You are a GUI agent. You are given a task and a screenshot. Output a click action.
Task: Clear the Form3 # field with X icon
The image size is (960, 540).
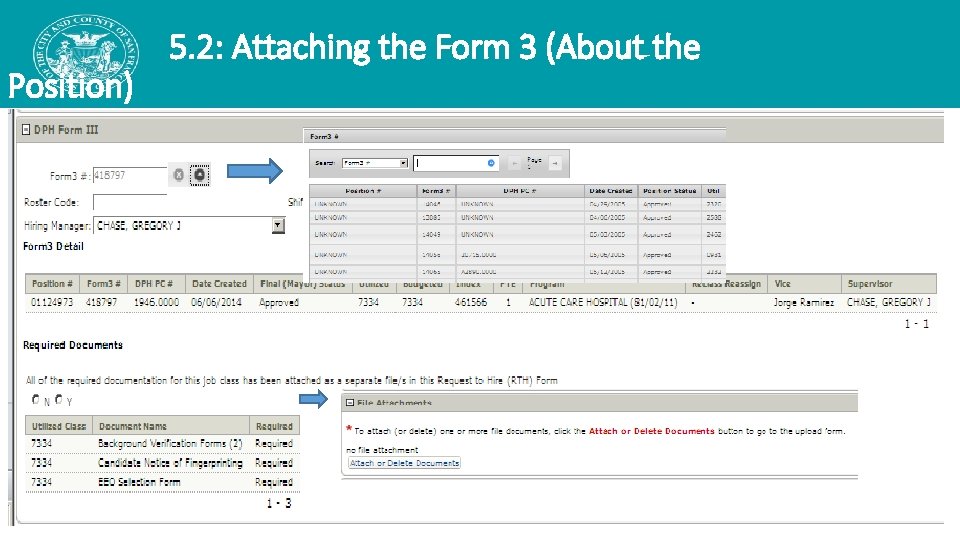coord(178,175)
